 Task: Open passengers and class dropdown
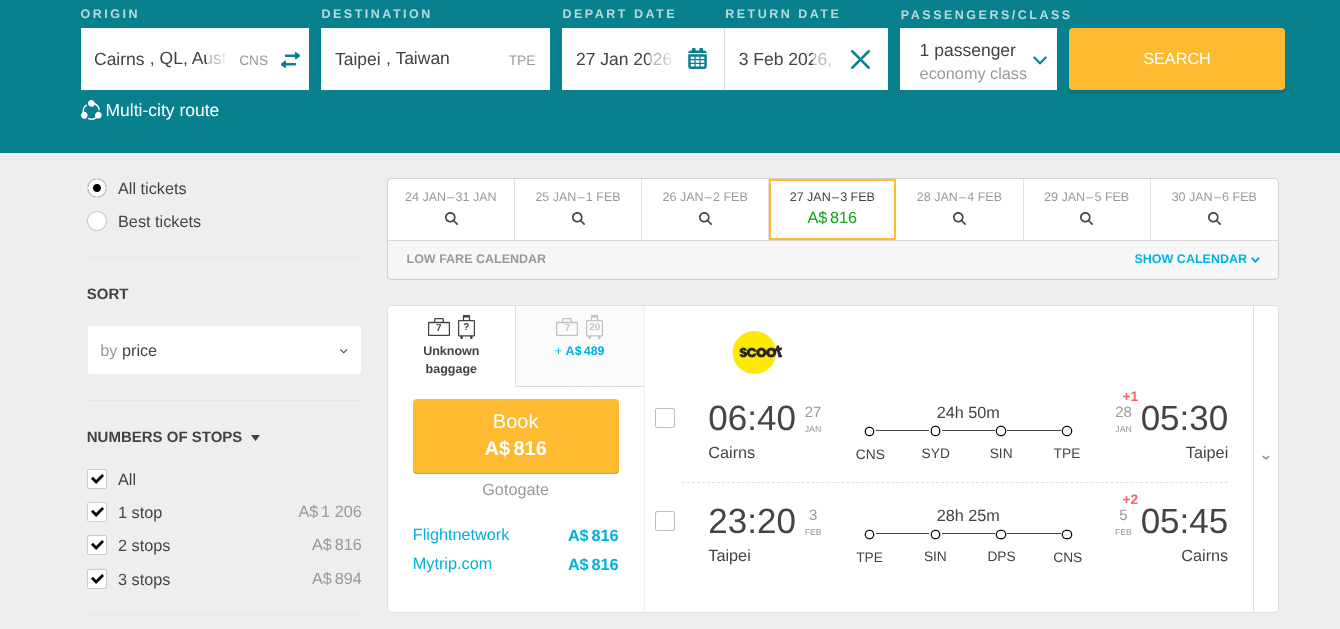[978, 59]
